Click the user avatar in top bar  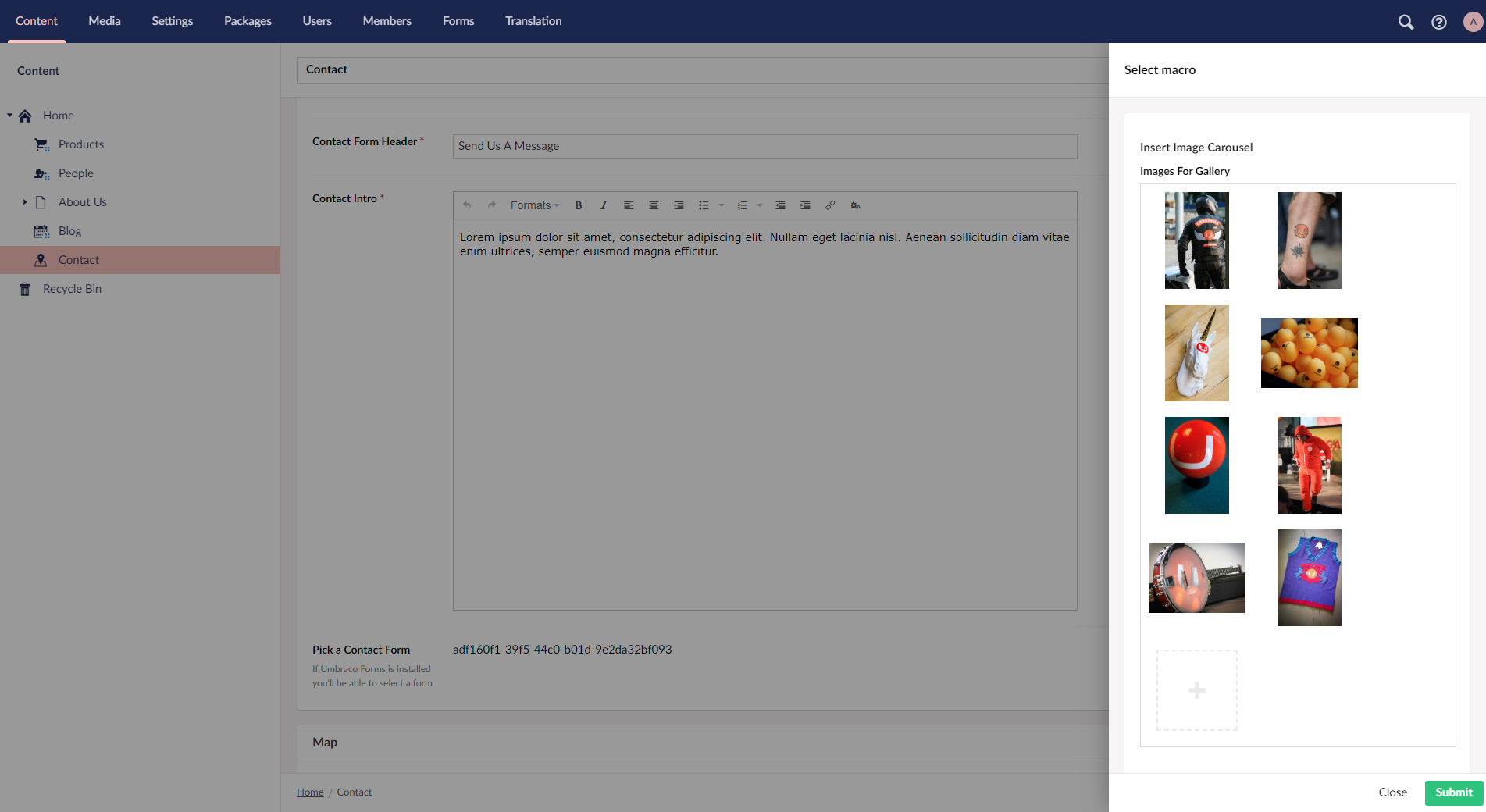pyautogui.click(x=1473, y=22)
